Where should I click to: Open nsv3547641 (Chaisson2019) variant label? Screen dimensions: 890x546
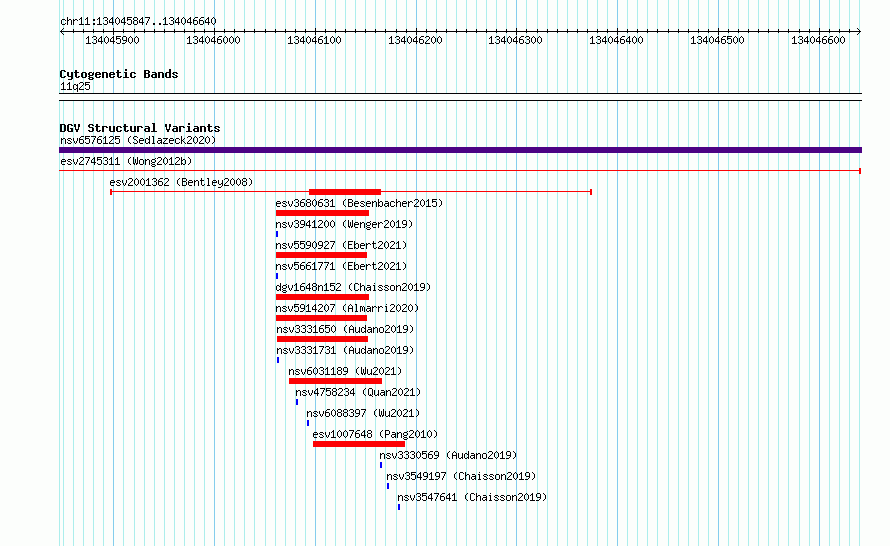[472, 497]
